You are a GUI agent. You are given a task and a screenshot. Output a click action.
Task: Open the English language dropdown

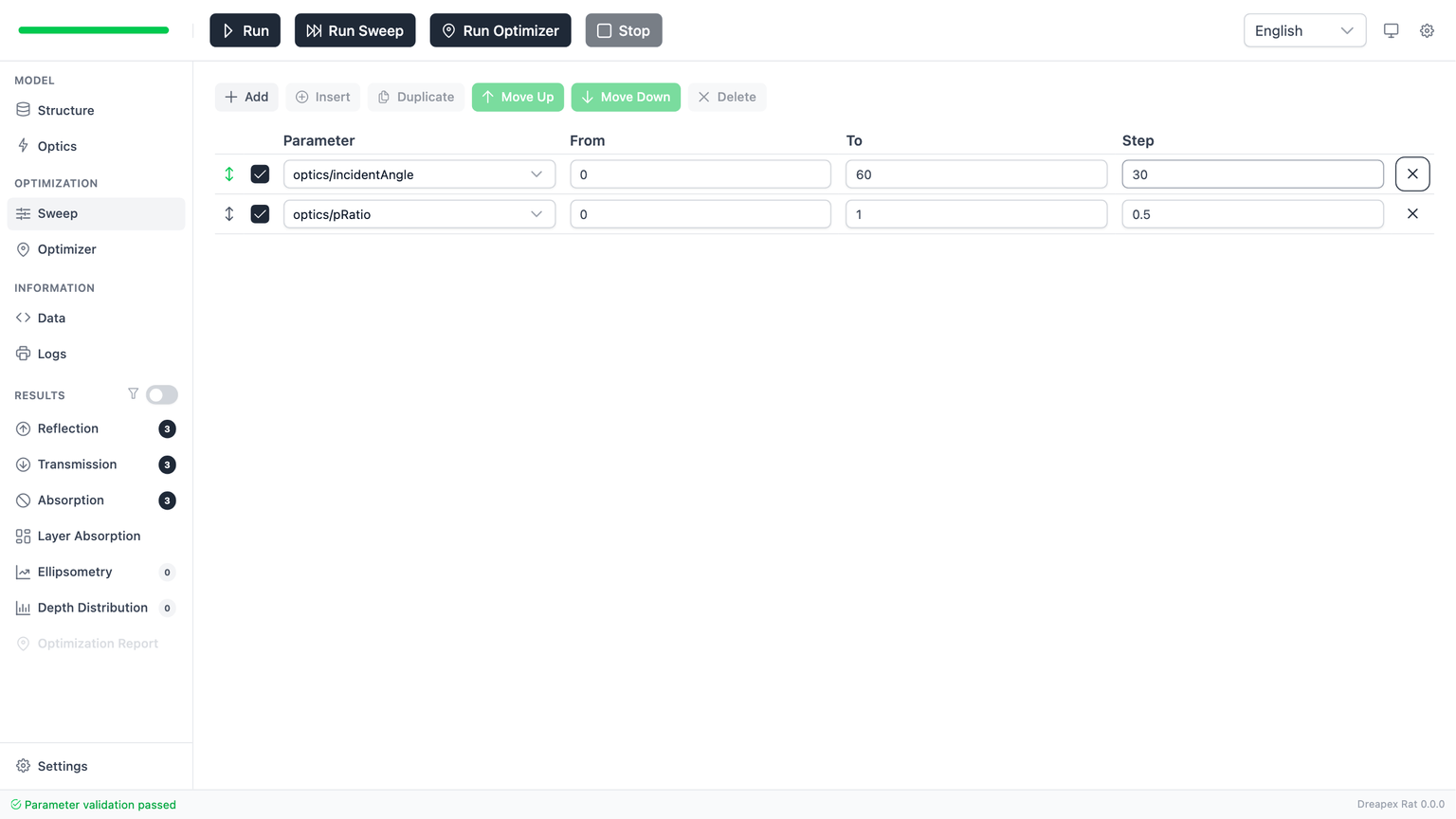coord(1303,30)
